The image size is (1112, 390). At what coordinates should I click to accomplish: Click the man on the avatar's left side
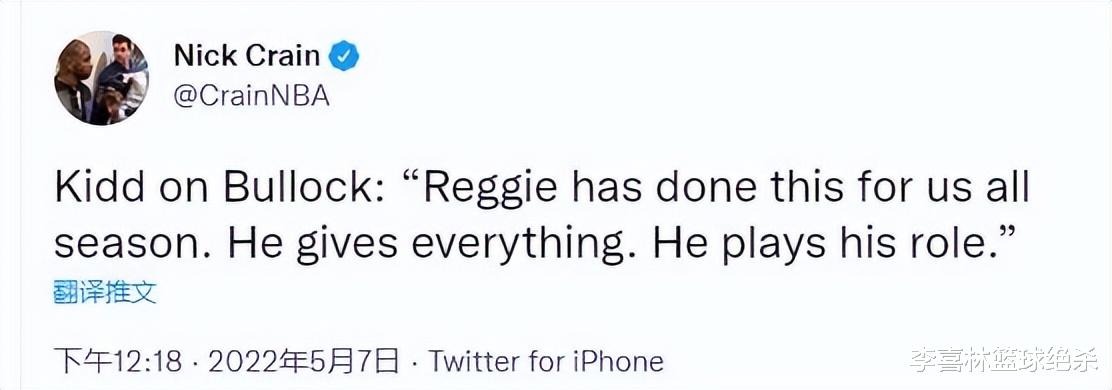tap(74, 80)
